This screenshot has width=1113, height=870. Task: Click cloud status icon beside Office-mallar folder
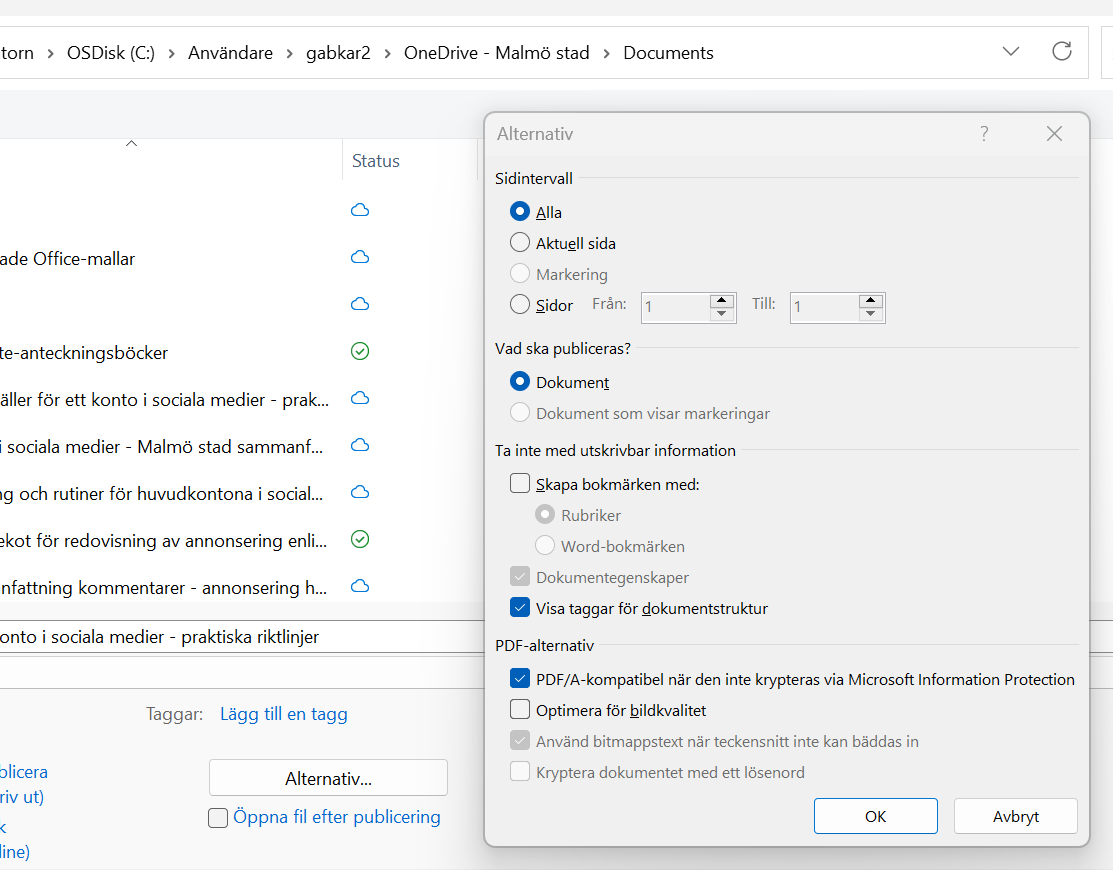click(x=360, y=258)
